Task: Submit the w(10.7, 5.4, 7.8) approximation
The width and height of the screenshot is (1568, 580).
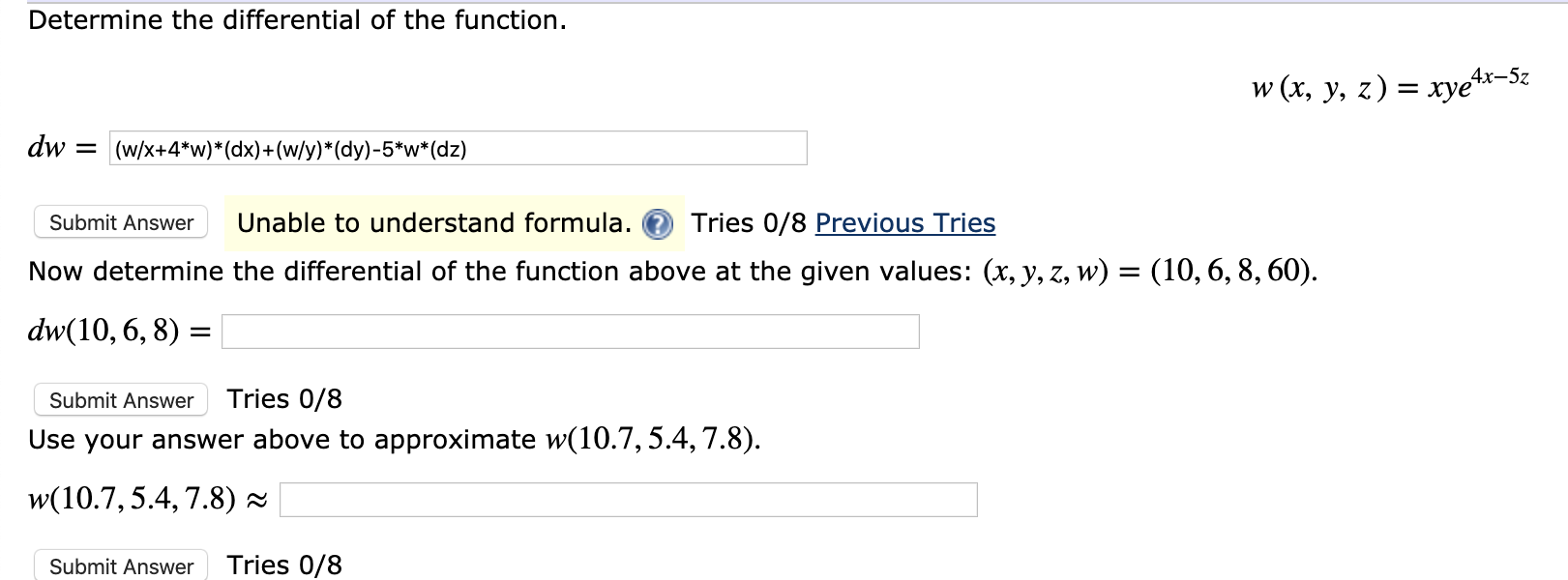Action: click(119, 565)
